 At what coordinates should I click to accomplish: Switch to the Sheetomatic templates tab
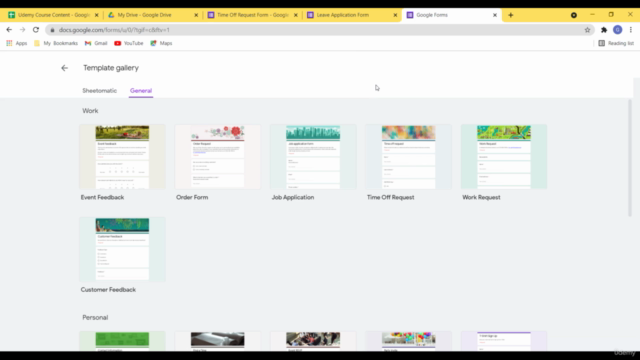click(100, 91)
